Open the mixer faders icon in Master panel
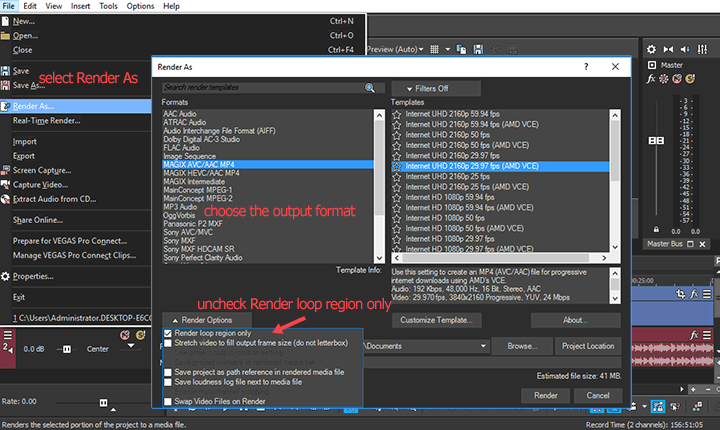The height and width of the screenshot is (430, 720). pyautogui.click(x=702, y=49)
